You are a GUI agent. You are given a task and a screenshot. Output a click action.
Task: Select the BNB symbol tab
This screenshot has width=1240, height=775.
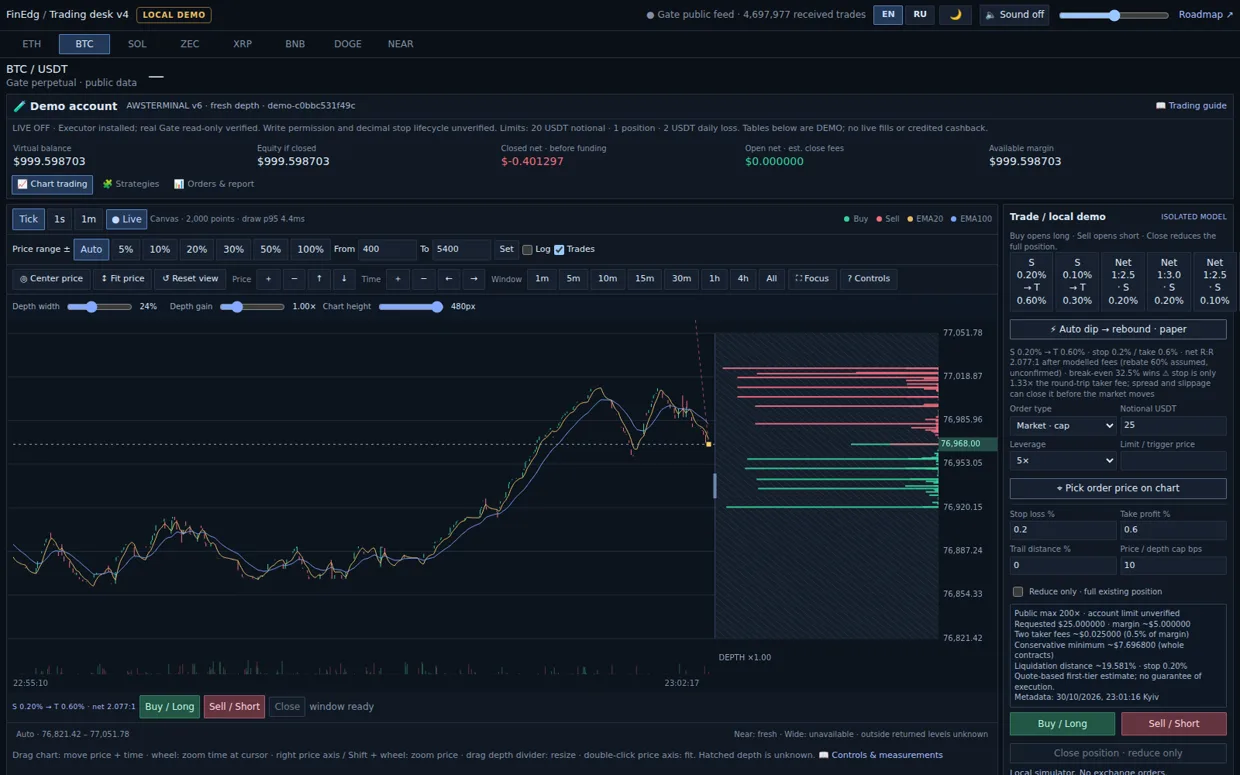pyautogui.click(x=295, y=44)
